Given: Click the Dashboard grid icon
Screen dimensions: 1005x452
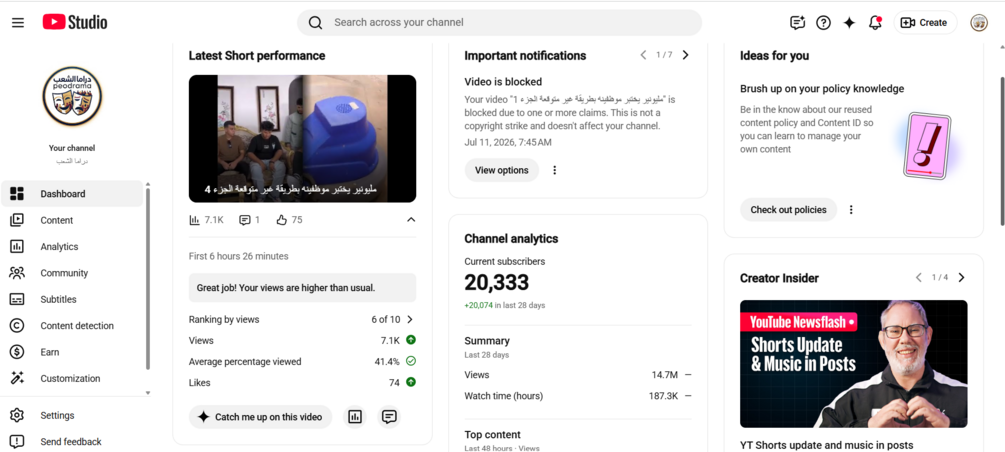Looking at the screenshot, I should coord(17,194).
